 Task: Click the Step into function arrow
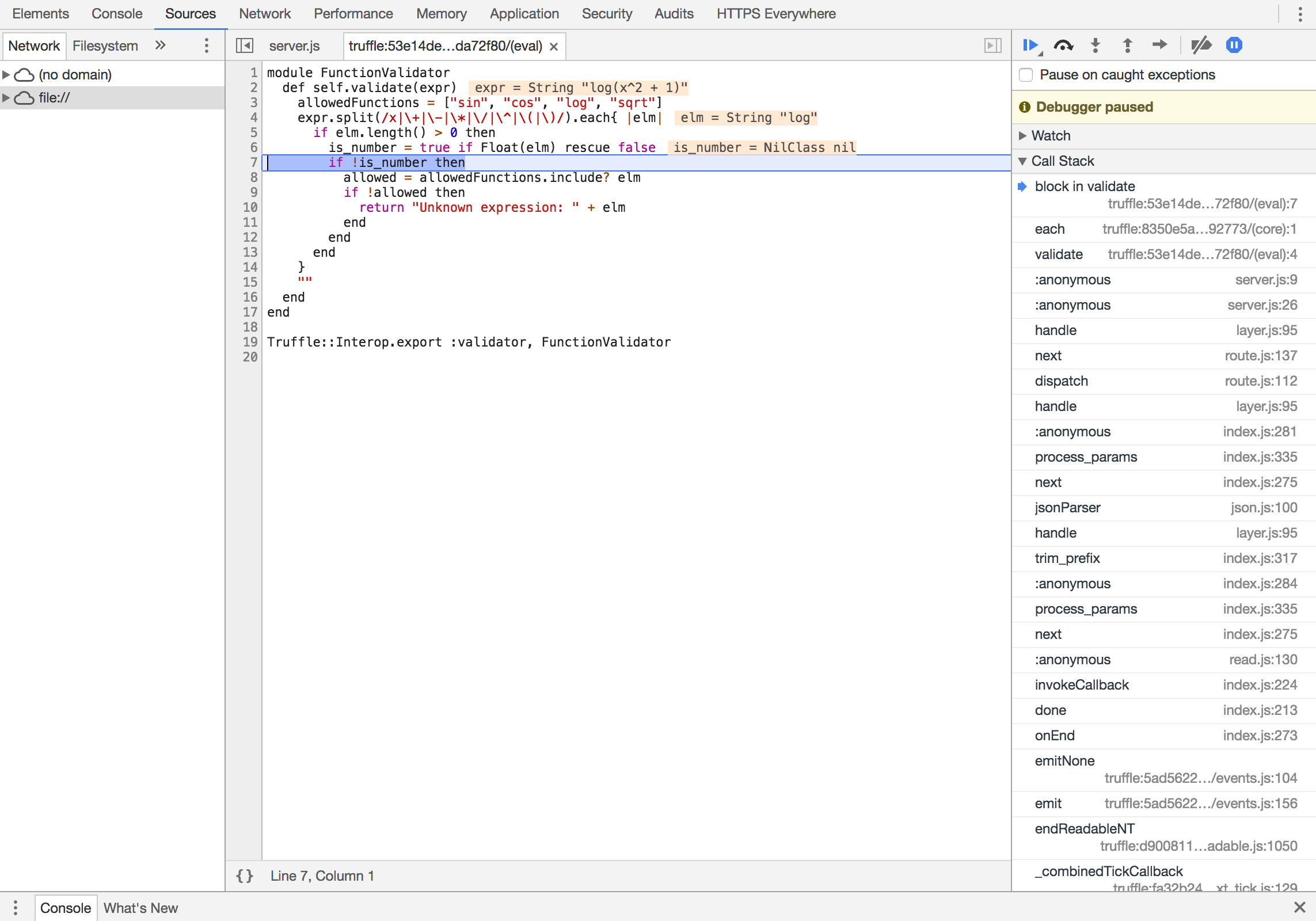pos(1096,45)
